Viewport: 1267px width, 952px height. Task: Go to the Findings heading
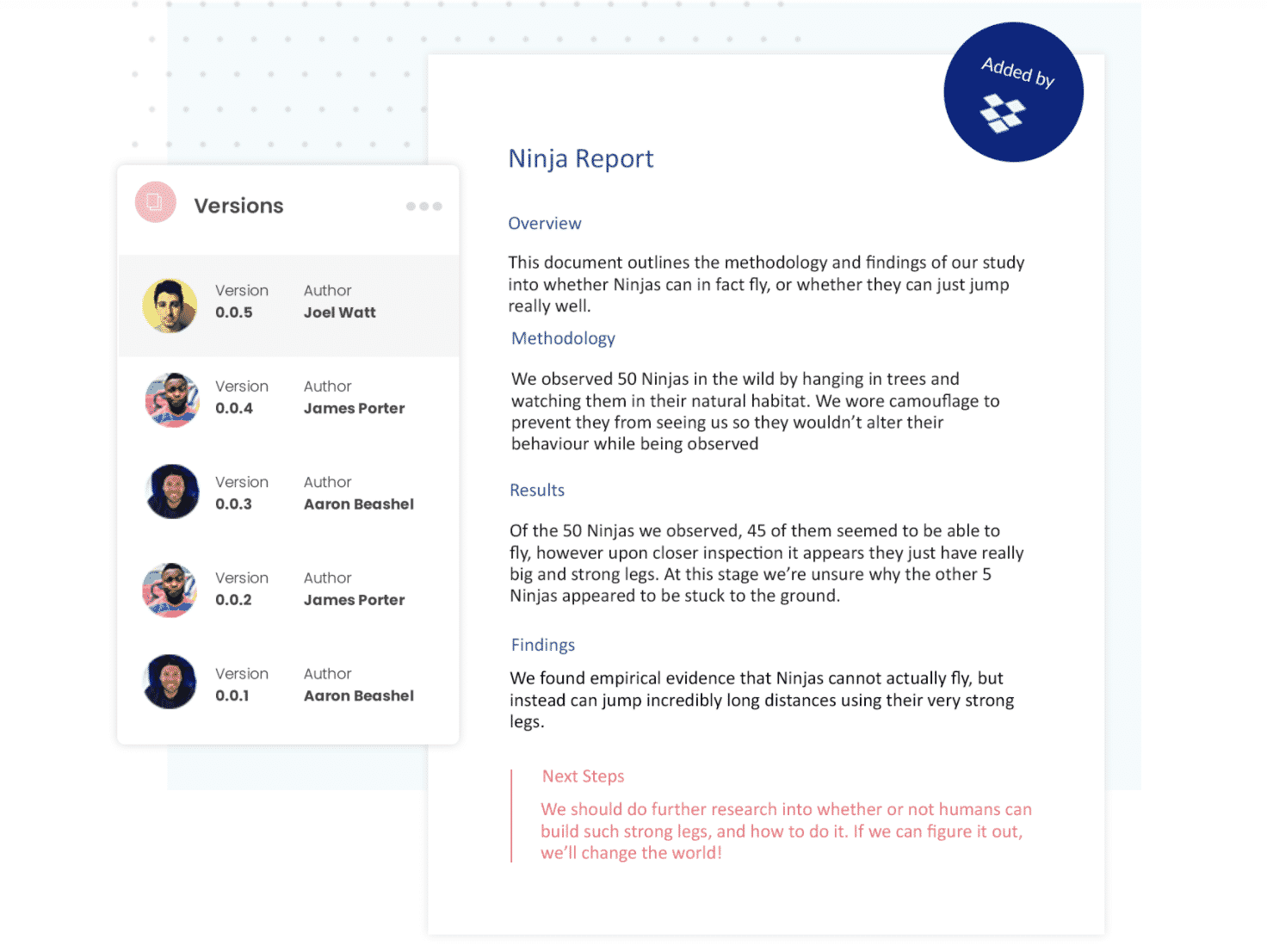coord(543,646)
